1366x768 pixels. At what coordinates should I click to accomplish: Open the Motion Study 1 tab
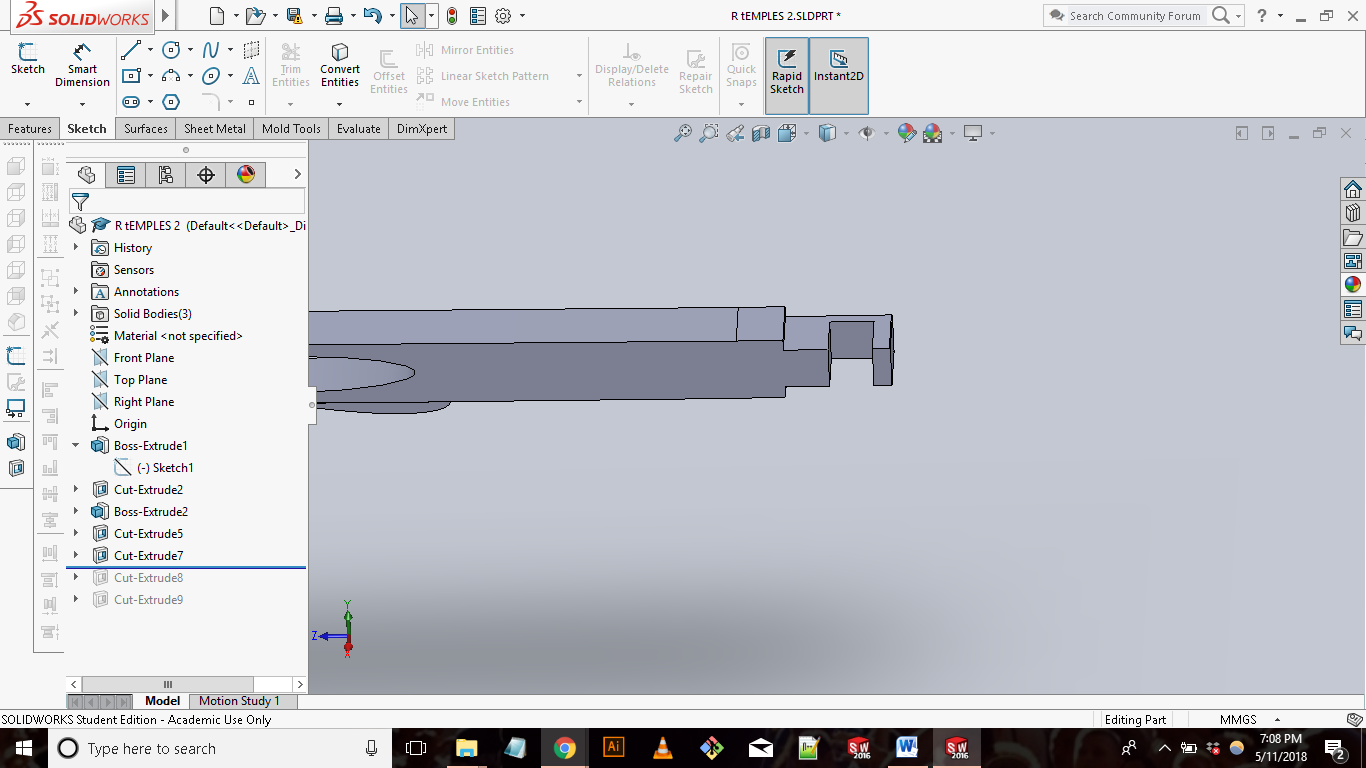click(239, 701)
